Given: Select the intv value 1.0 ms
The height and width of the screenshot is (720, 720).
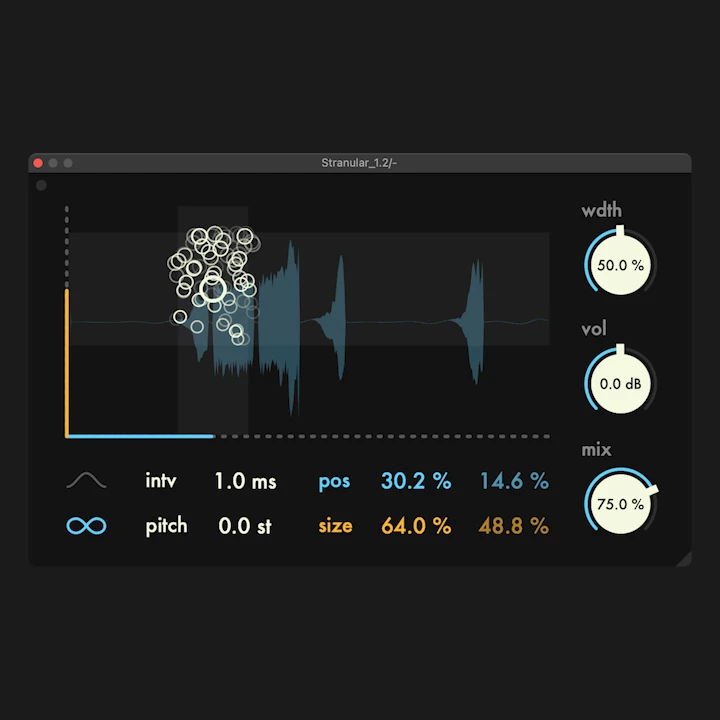Looking at the screenshot, I should pos(245,481).
